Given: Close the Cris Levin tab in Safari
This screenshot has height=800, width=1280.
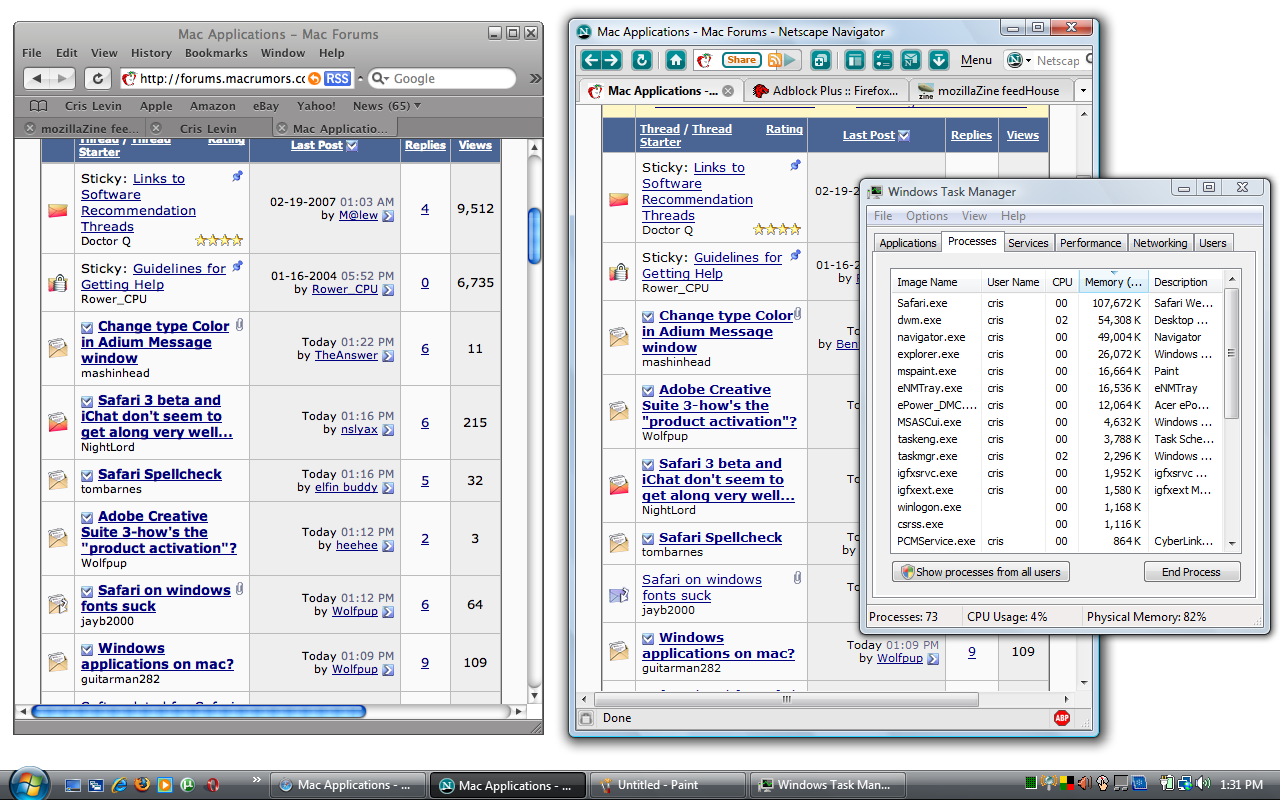Looking at the screenshot, I should click(156, 128).
